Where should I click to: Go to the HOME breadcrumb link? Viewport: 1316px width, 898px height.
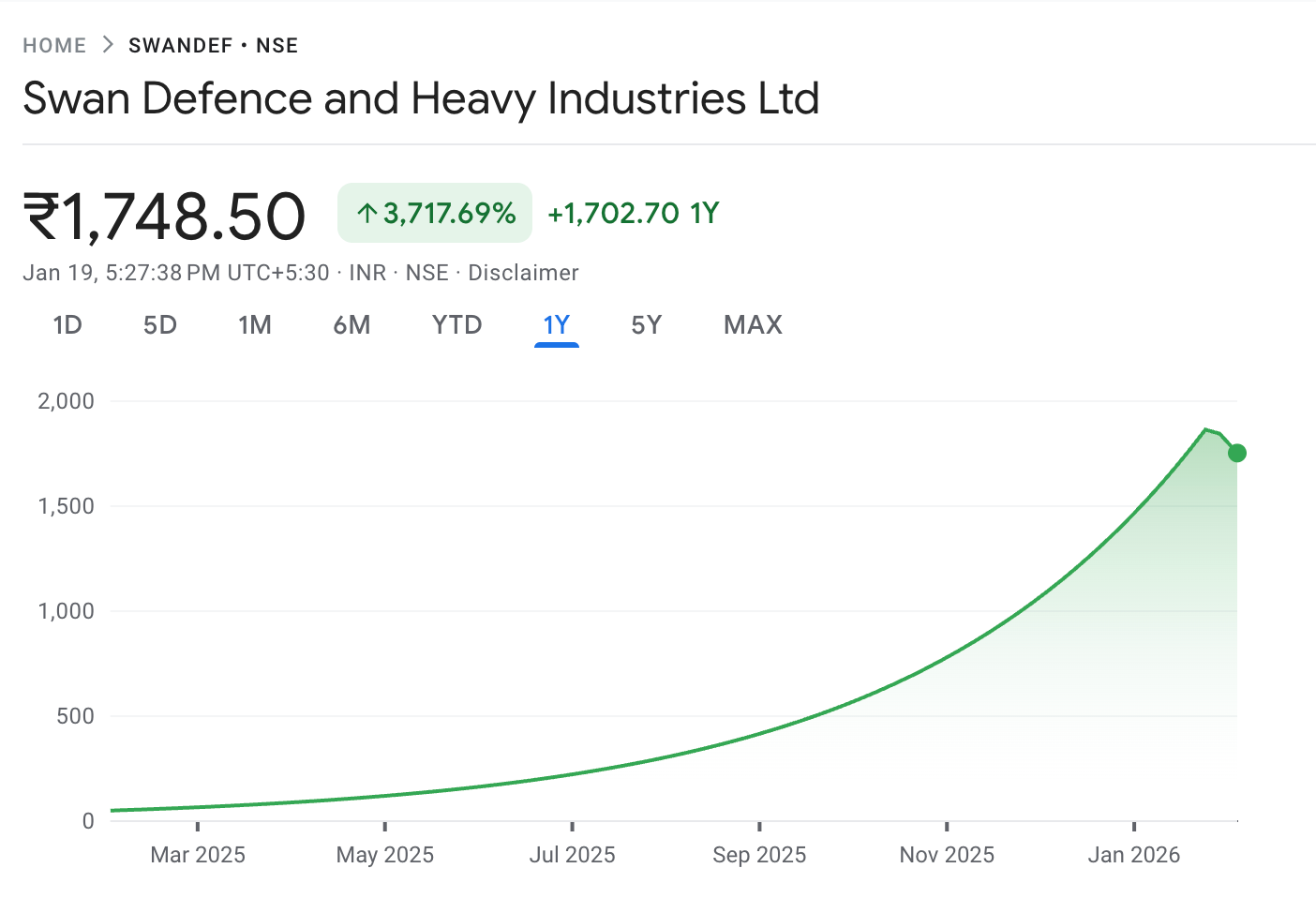click(x=54, y=46)
